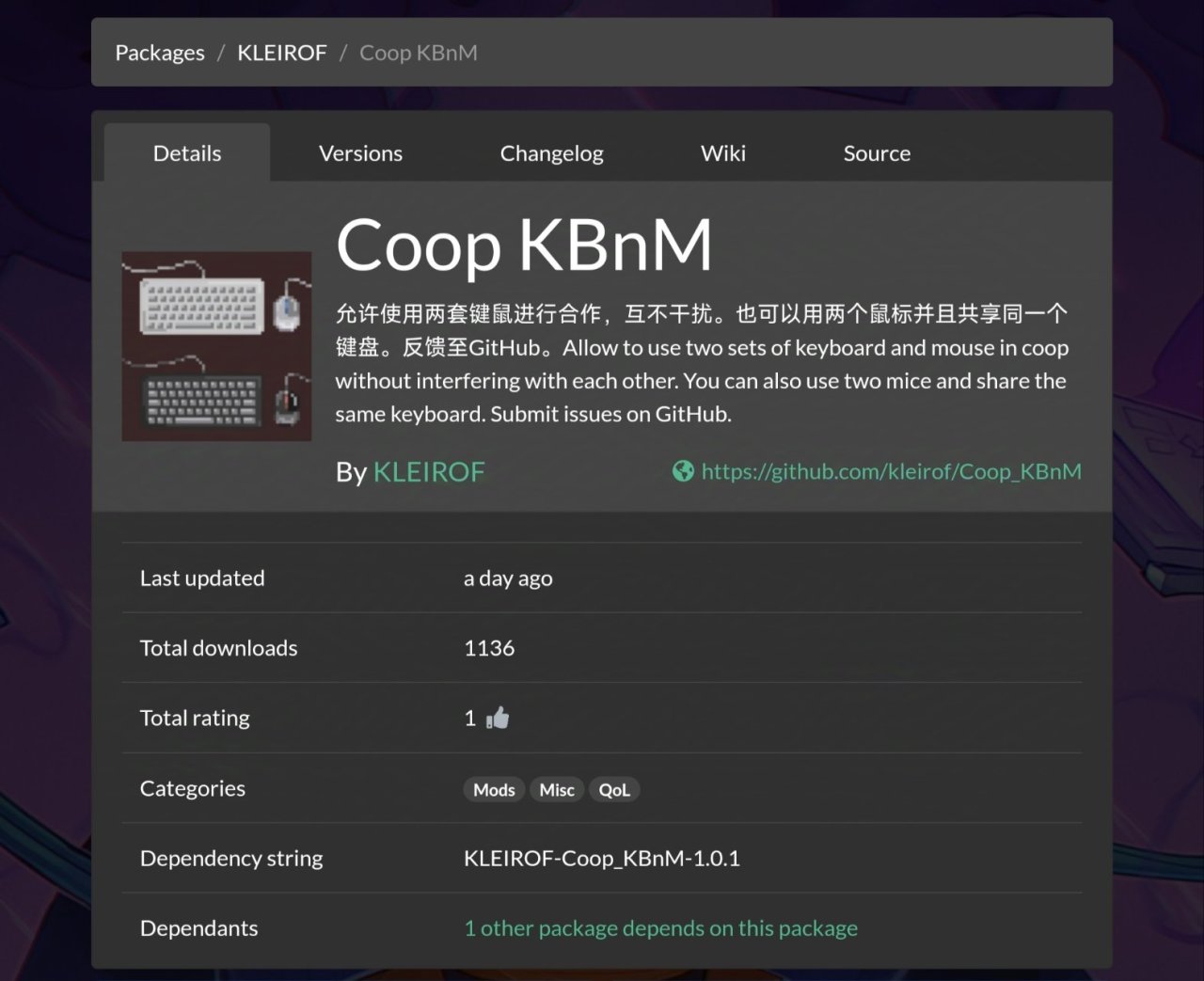Click the "Total downloads" label
1204x981 pixels.
point(218,648)
